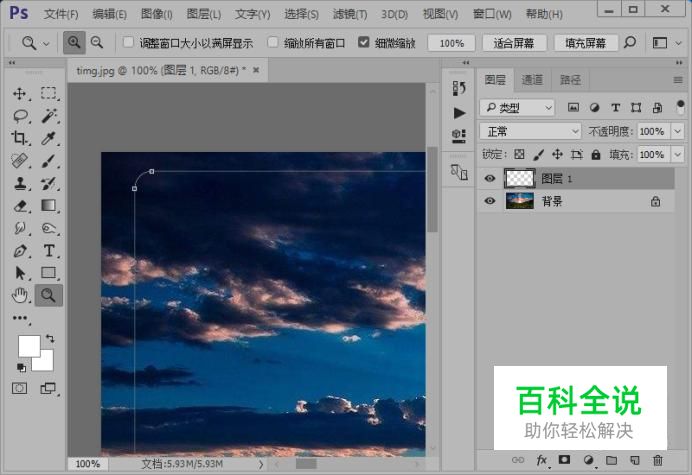This screenshot has height=475, width=692.
Task: Open the layer filter type dropdown
Action: (x=517, y=107)
